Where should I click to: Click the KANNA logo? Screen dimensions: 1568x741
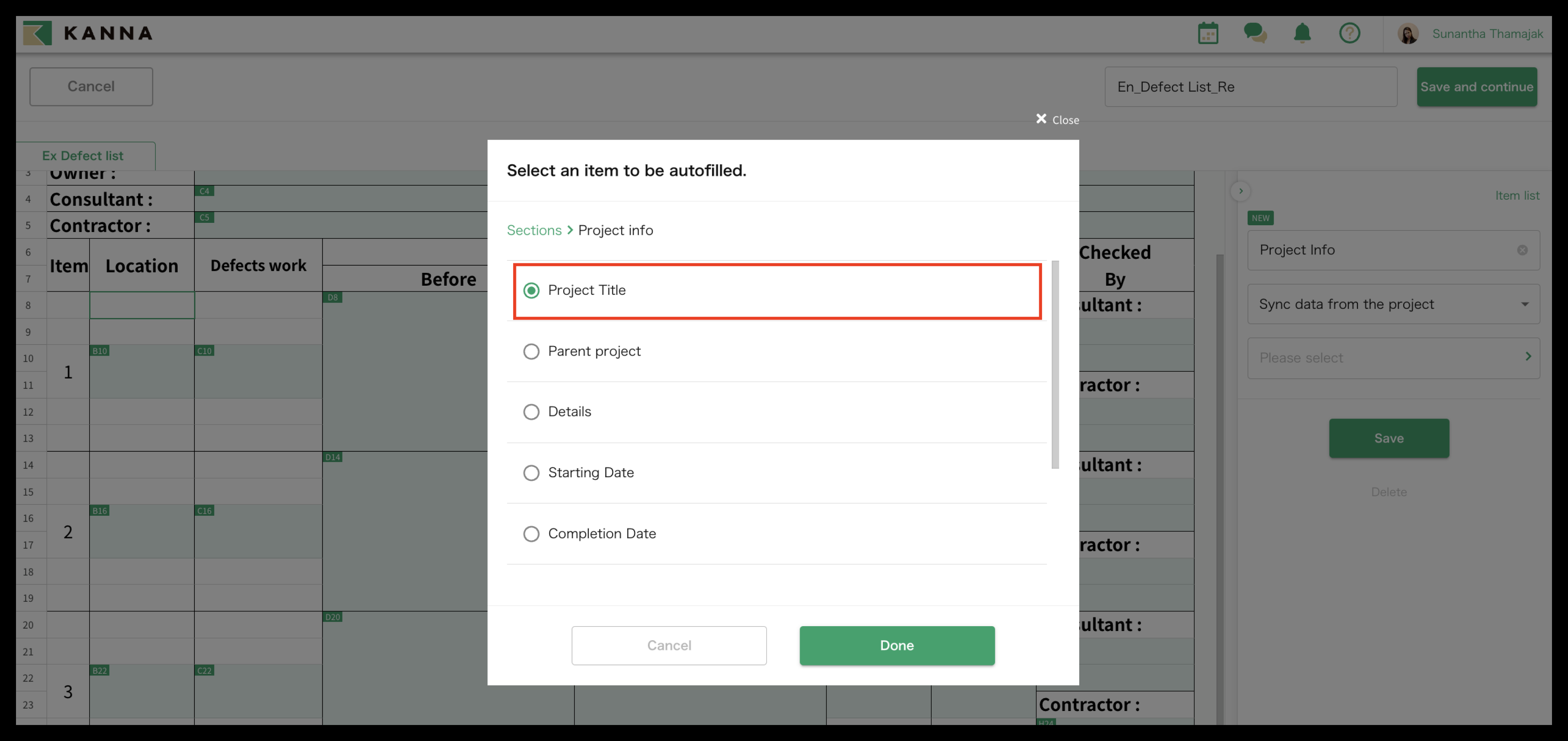point(88,33)
